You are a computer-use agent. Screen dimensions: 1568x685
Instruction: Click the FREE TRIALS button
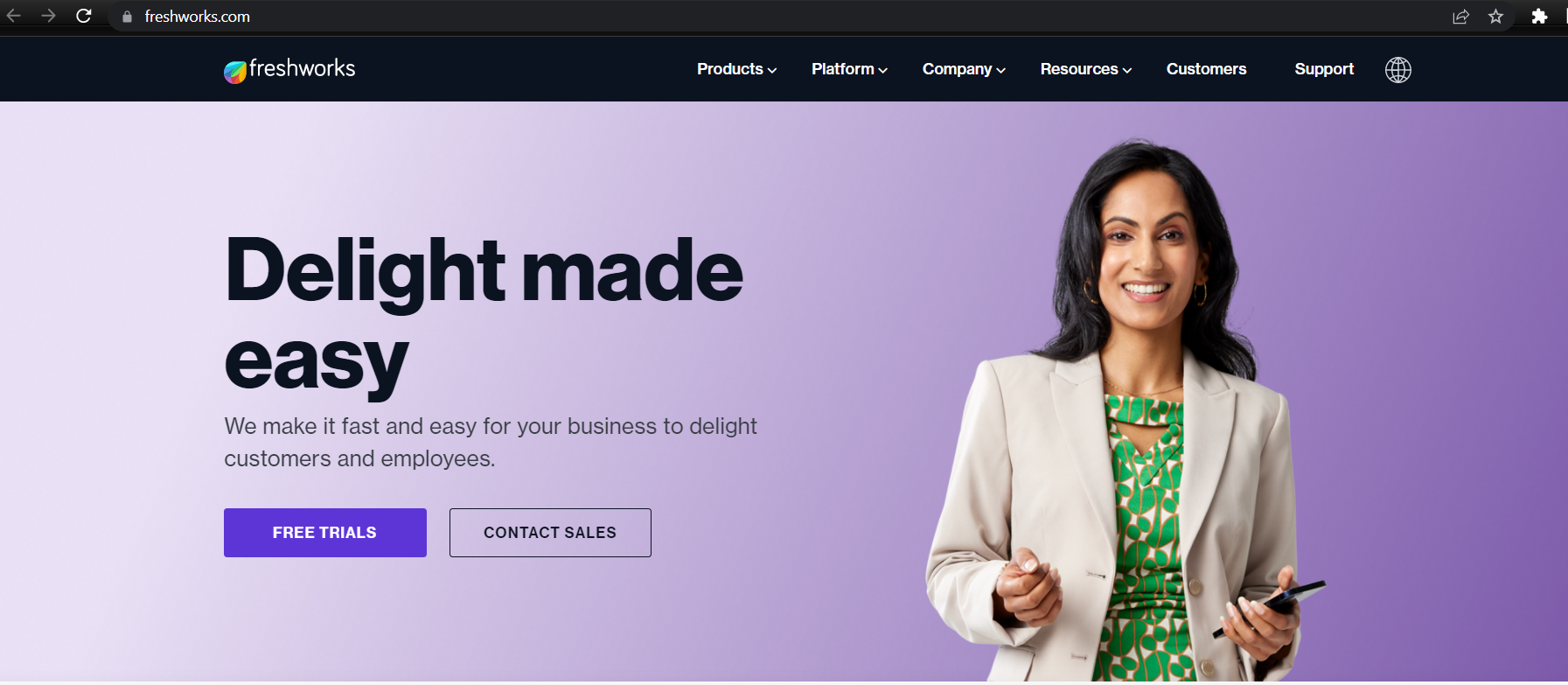click(x=325, y=533)
